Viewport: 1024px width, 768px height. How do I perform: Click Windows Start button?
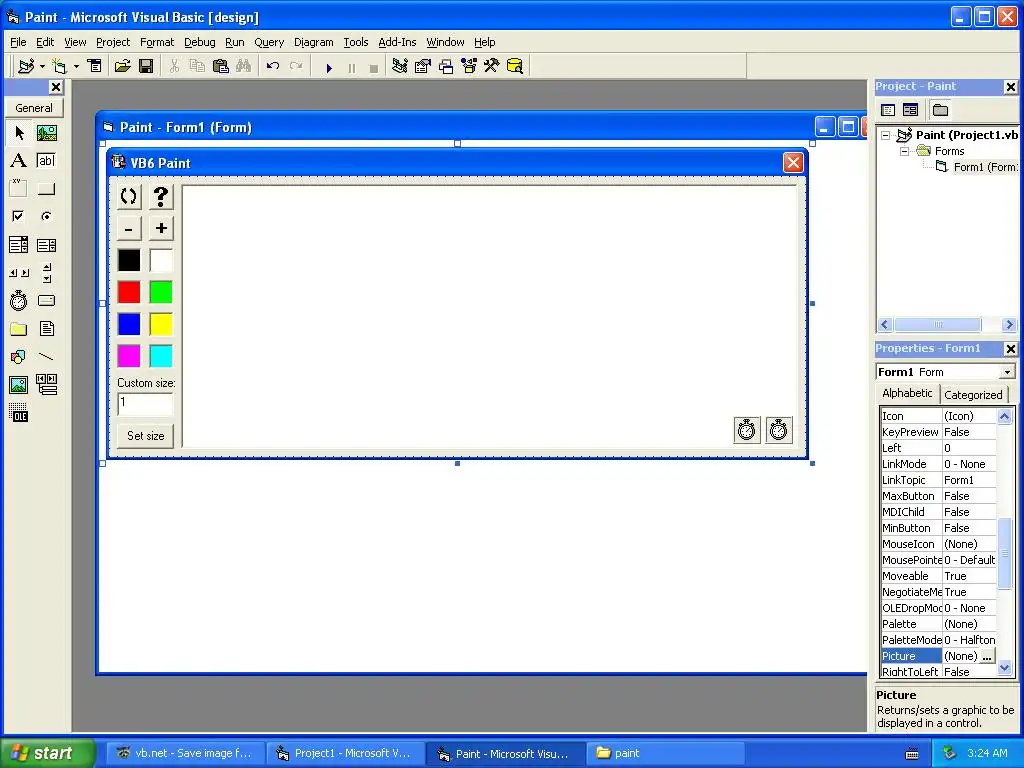coord(48,753)
